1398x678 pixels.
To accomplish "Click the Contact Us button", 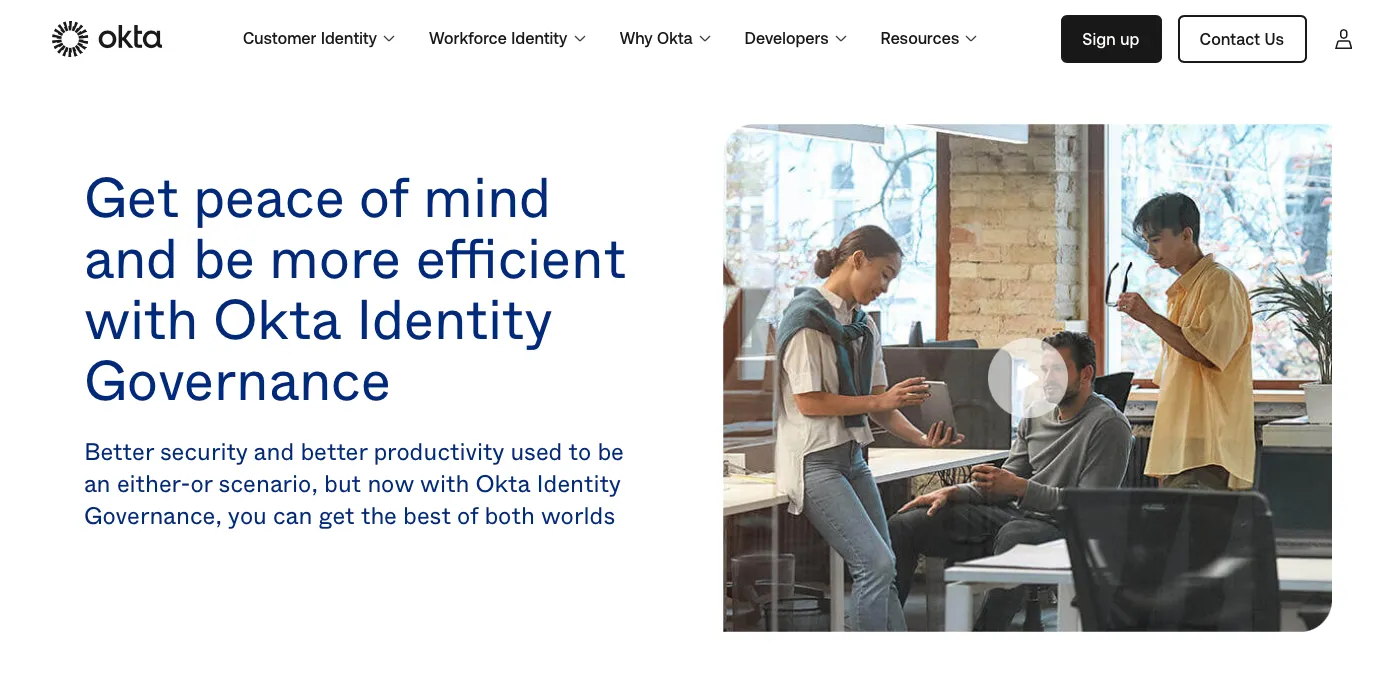I will pyautogui.click(x=1242, y=39).
